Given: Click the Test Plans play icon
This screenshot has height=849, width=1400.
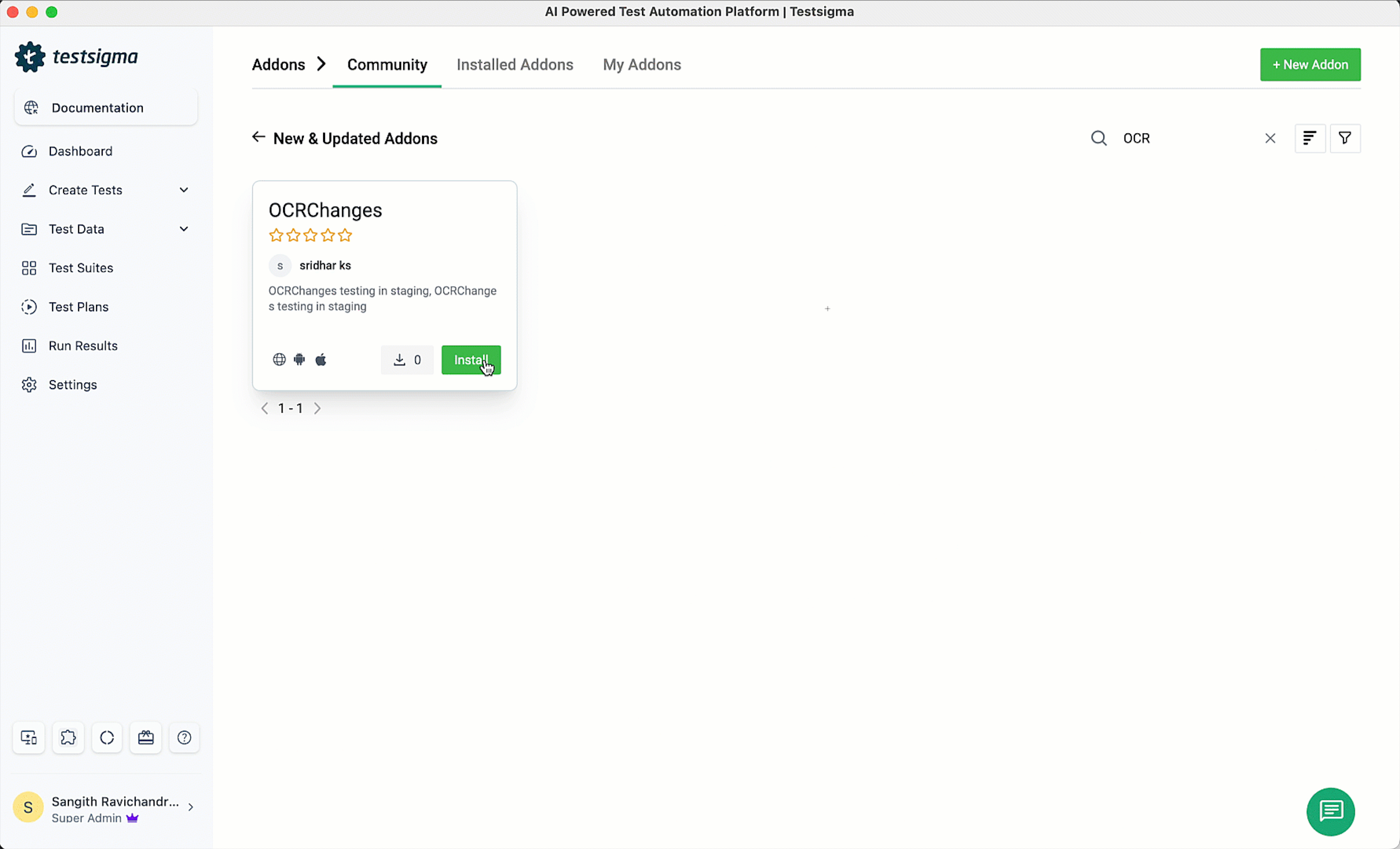Looking at the screenshot, I should click(29, 307).
